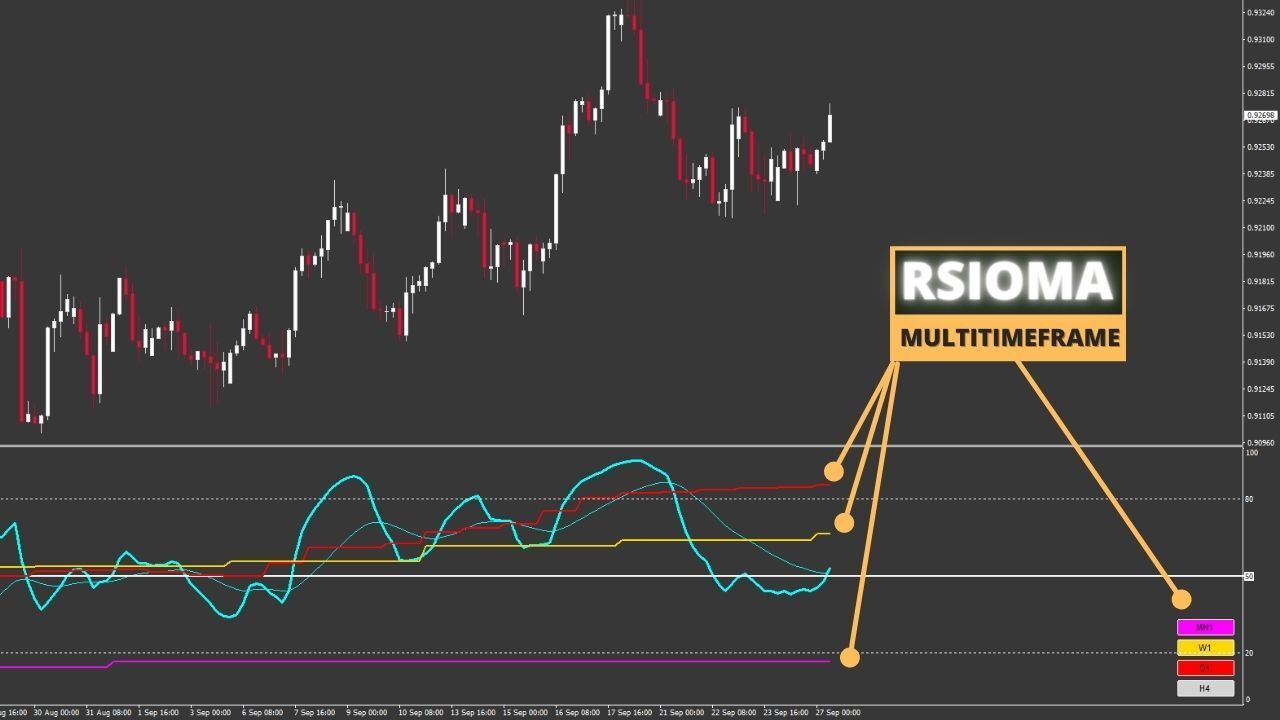
Task: Click time axis label 31 Aug 08:00
Action: 108,713
